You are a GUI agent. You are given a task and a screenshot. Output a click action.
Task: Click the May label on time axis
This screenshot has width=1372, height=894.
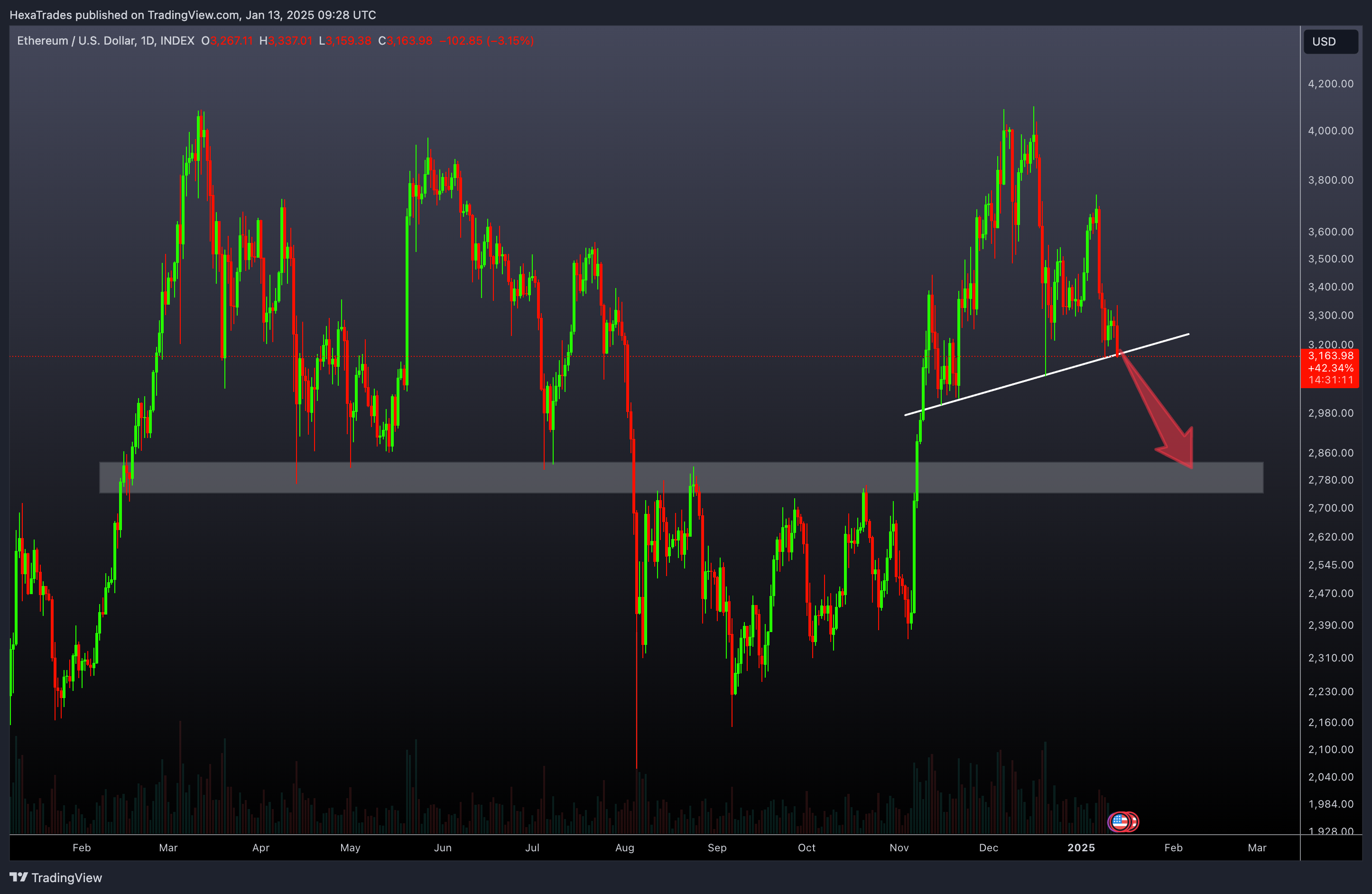pyautogui.click(x=350, y=848)
